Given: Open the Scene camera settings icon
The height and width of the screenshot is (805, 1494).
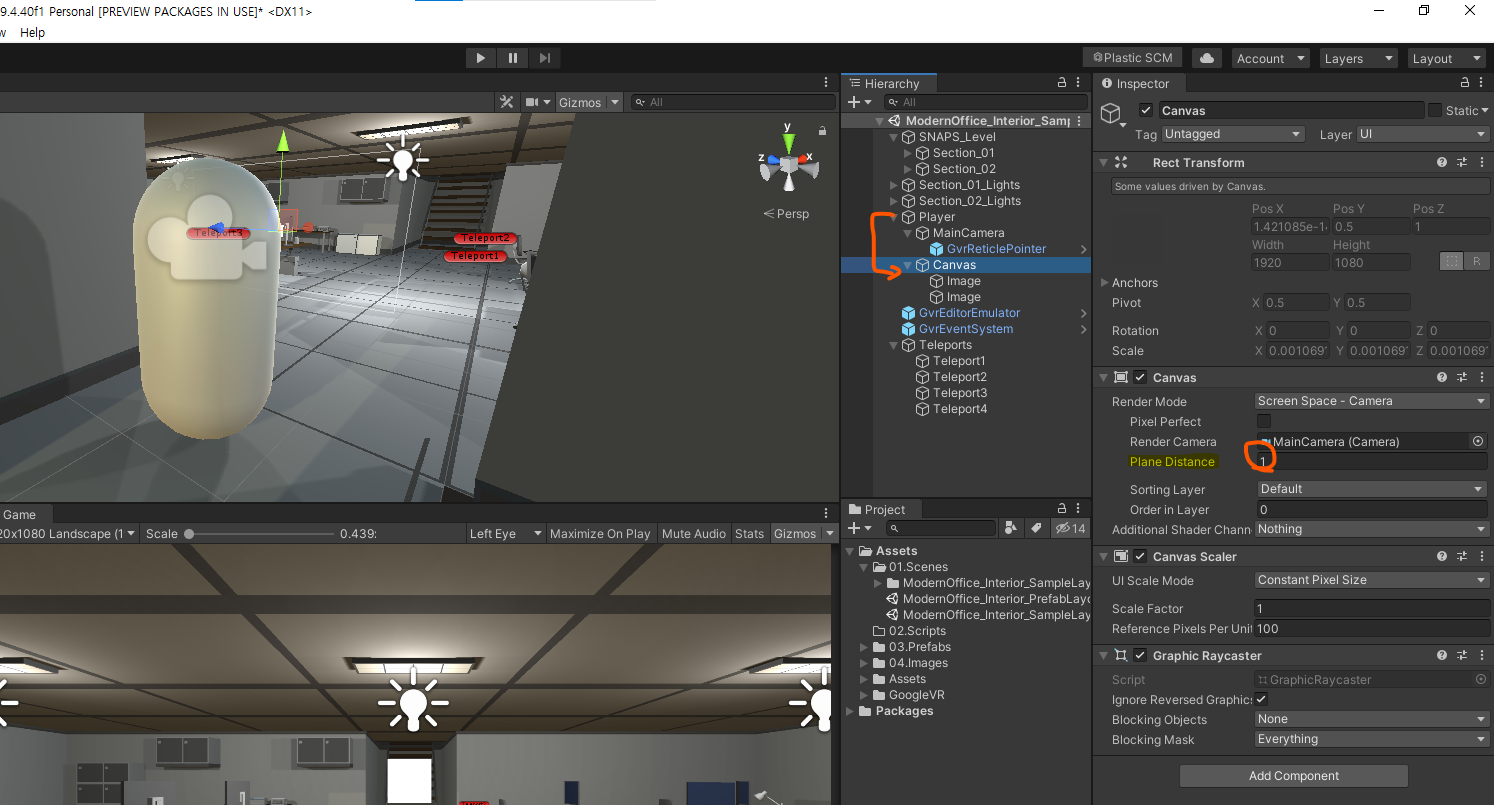Looking at the screenshot, I should pyautogui.click(x=538, y=102).
